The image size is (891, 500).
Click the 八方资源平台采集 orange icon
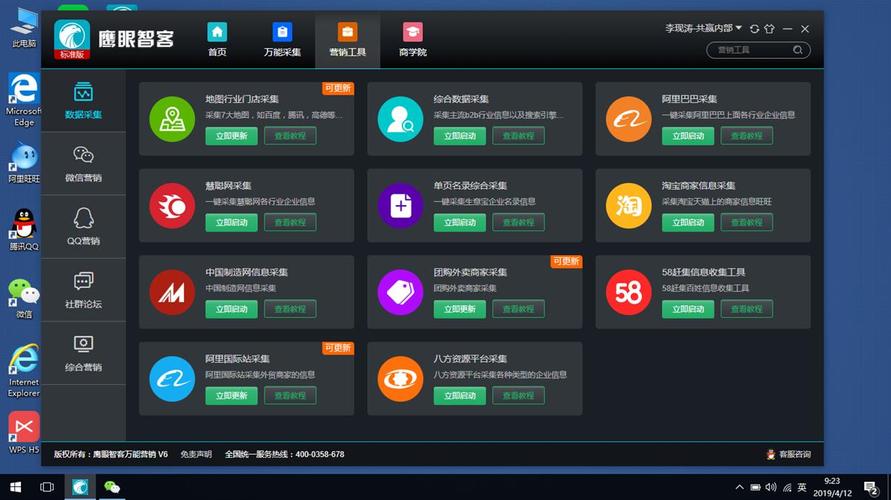click(x=400, y=379)
